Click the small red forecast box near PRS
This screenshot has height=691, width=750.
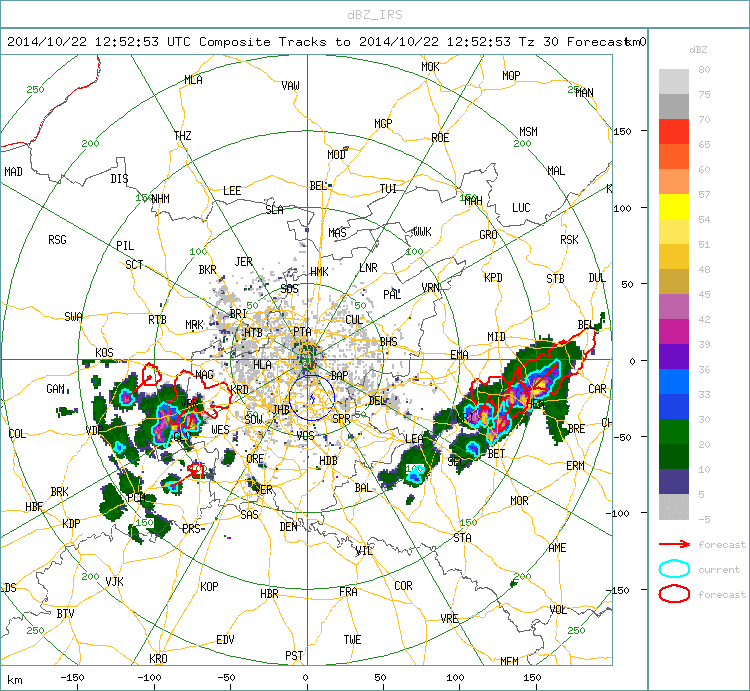pos(196,471)
